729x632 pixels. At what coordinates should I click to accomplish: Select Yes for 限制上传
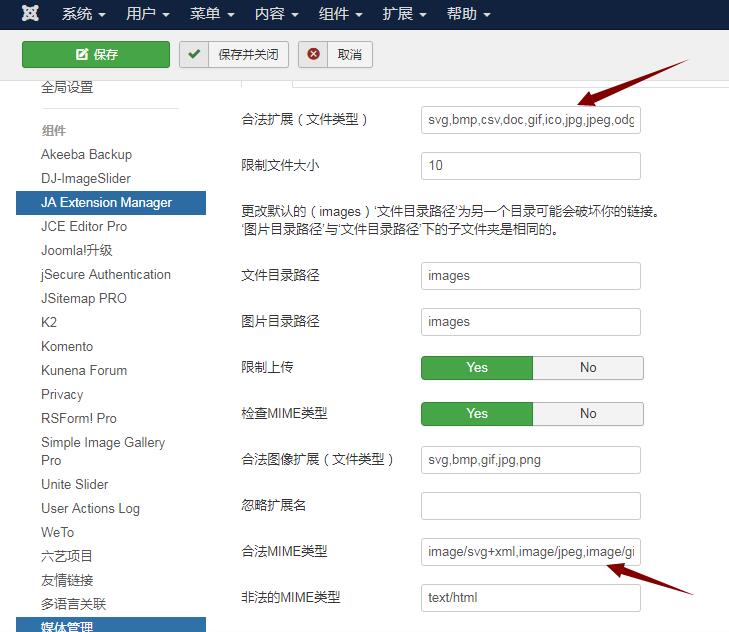coord(477,367)
